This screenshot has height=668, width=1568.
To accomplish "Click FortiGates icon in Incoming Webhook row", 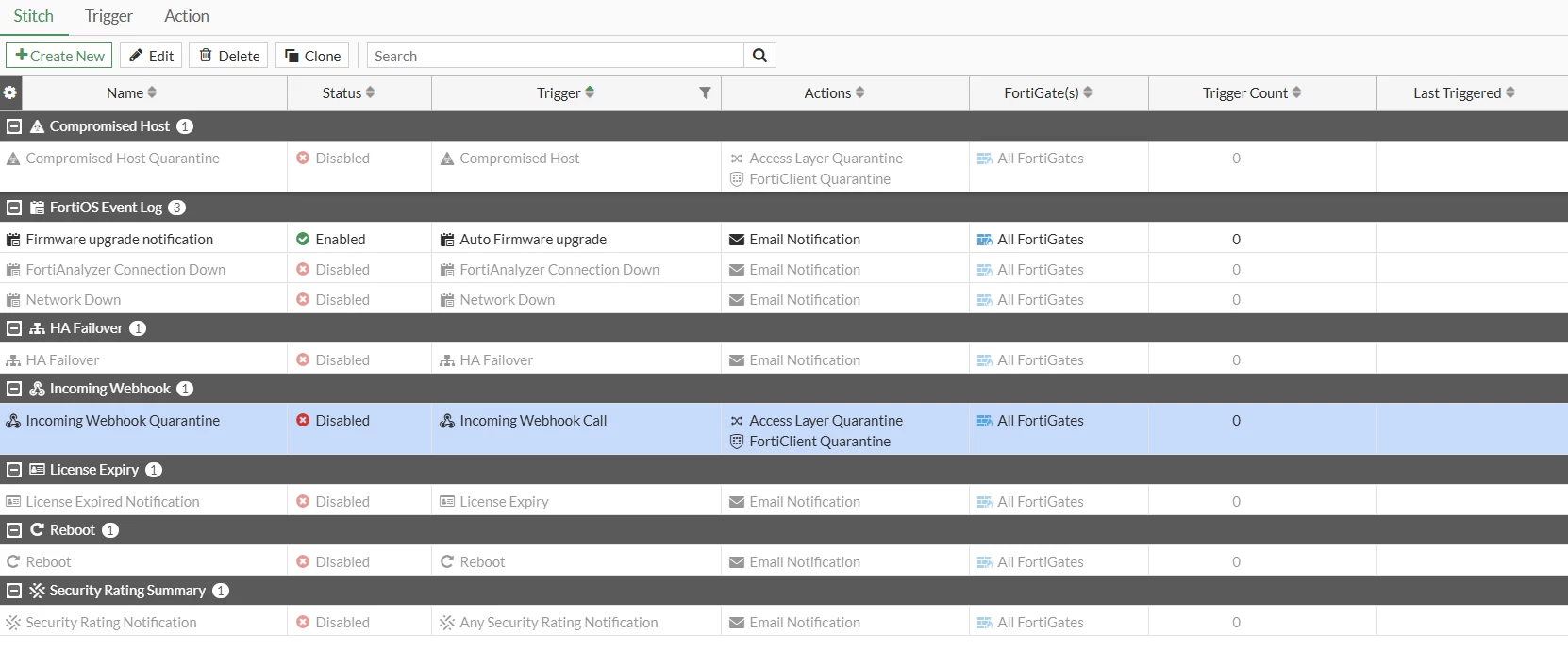I will [984, 421].
